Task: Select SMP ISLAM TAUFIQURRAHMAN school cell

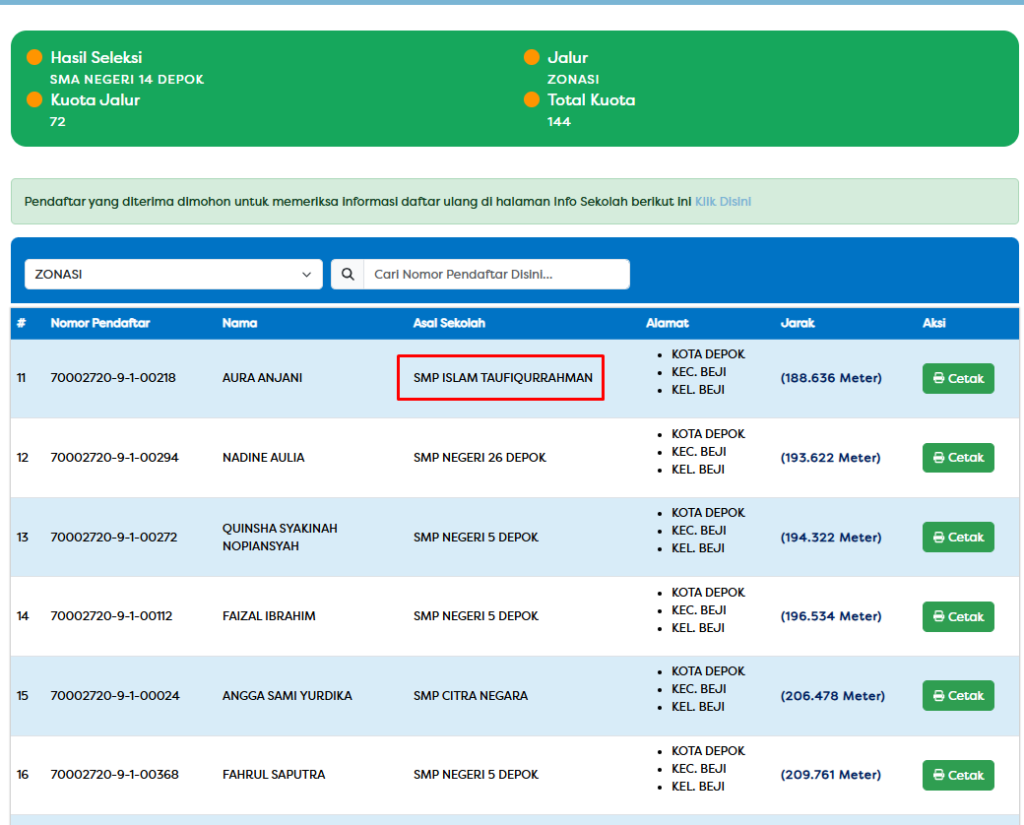Action: pyautogui.click(x=502, y=378)
